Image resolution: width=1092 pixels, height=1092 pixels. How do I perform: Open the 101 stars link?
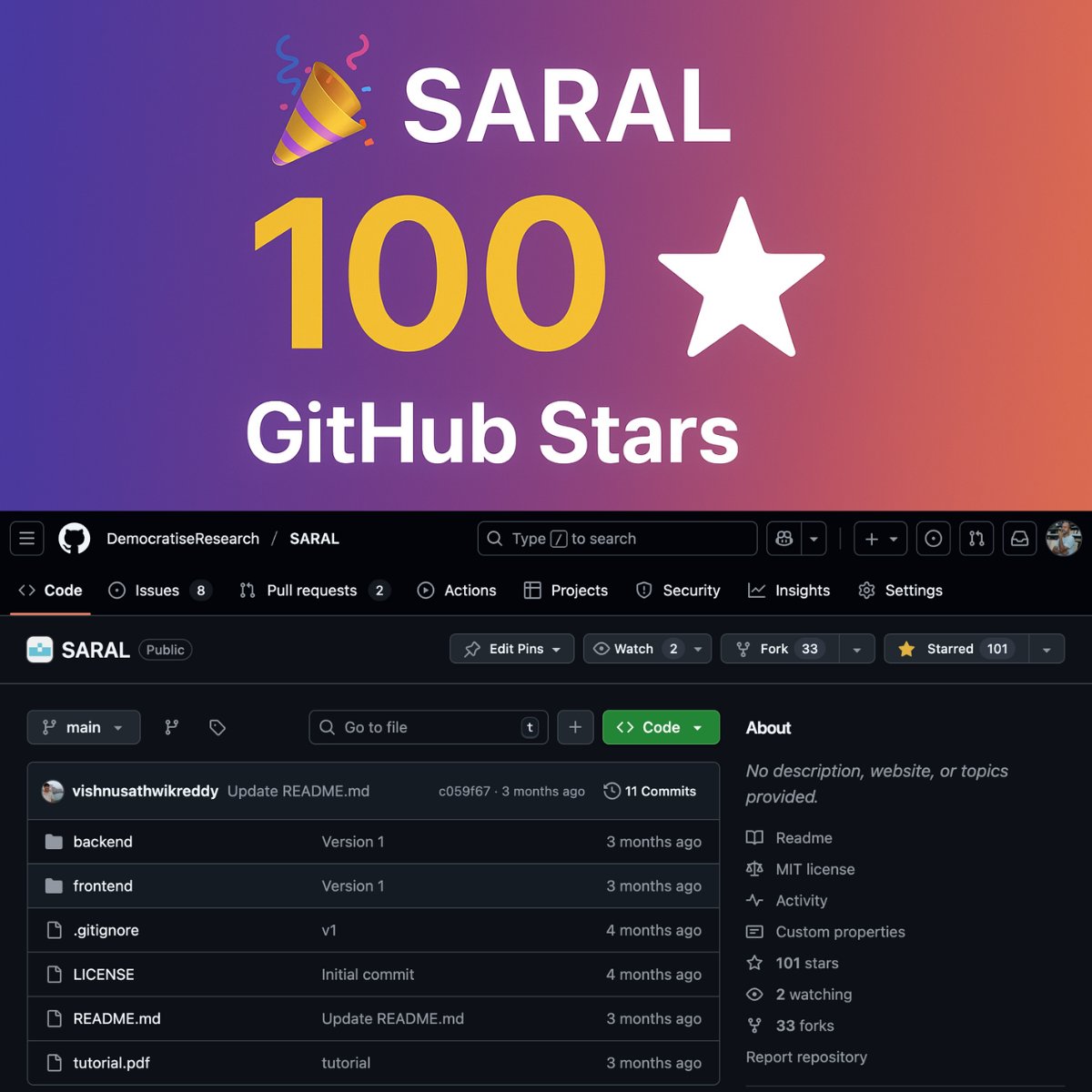click(793, 963)
